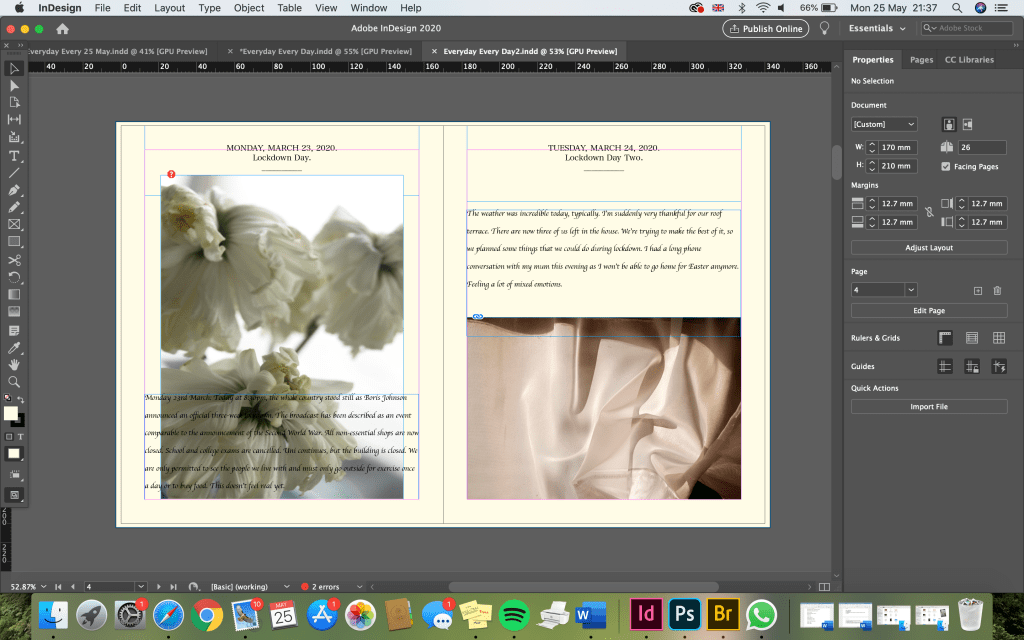The image size is (1024, 640).
Task: Toggle show rulers icon
Action: pyautogui.click(x=945, y=338)
